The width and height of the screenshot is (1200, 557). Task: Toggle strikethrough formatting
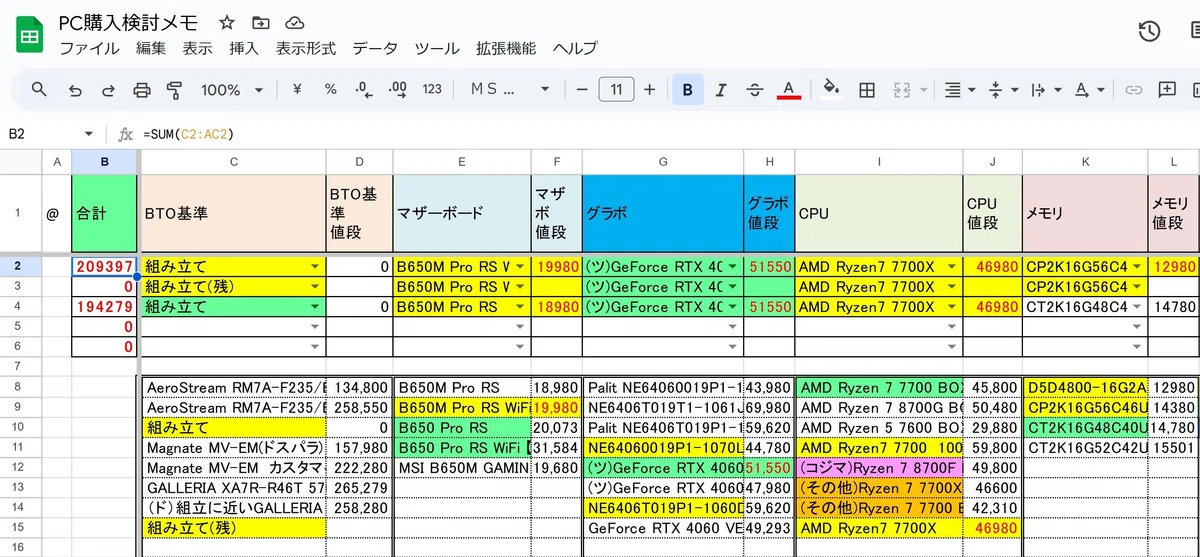pyautogui.click(x=755, y=90)
